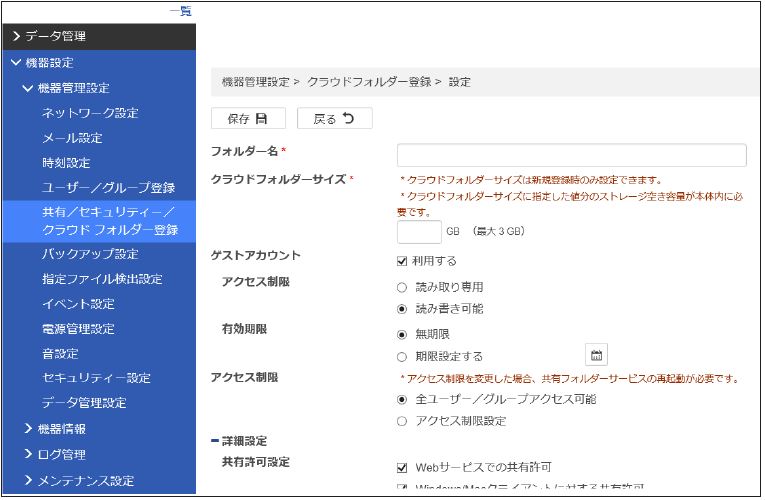Collapse the 機器設定 section chevron
This screenshot has height=500, width=765.
coord(16,62)
